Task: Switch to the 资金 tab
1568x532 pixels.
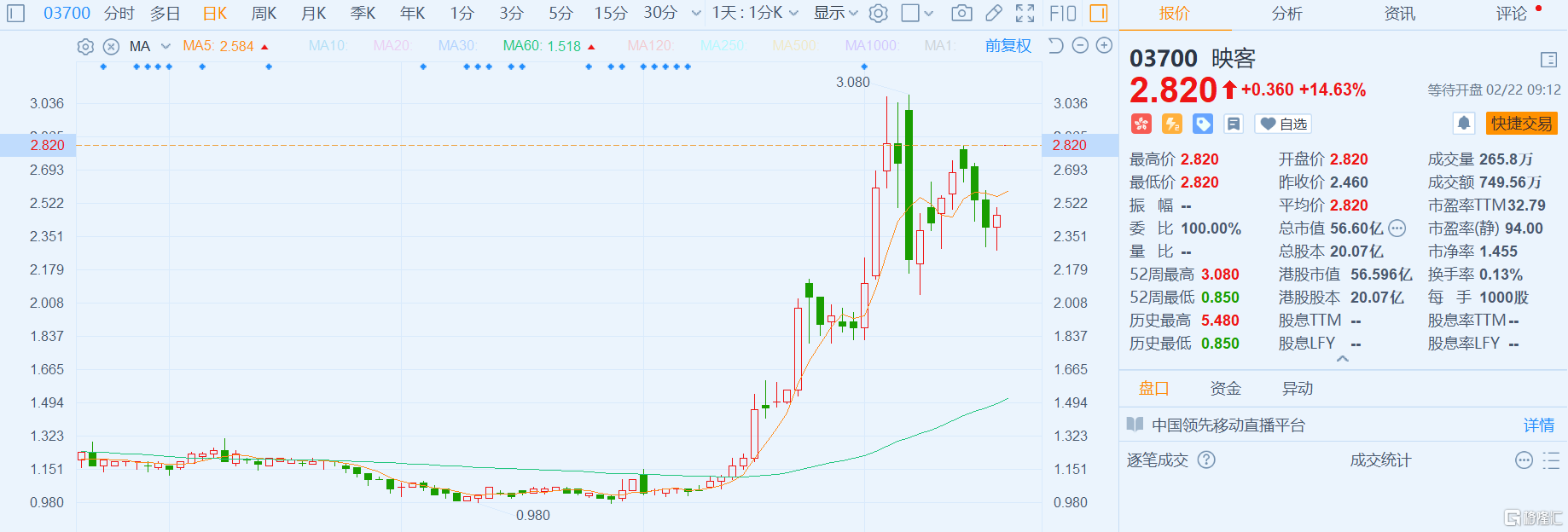Action: [x=1225, y=389]
